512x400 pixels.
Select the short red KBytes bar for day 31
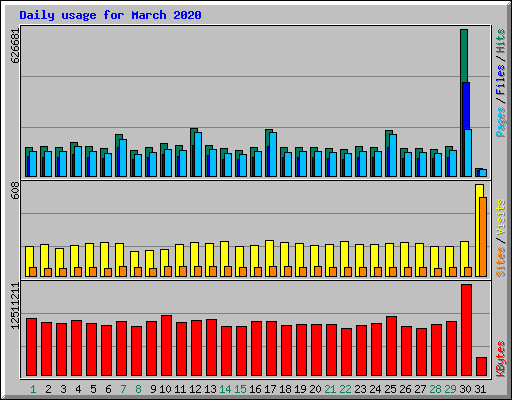coord(481,367)
